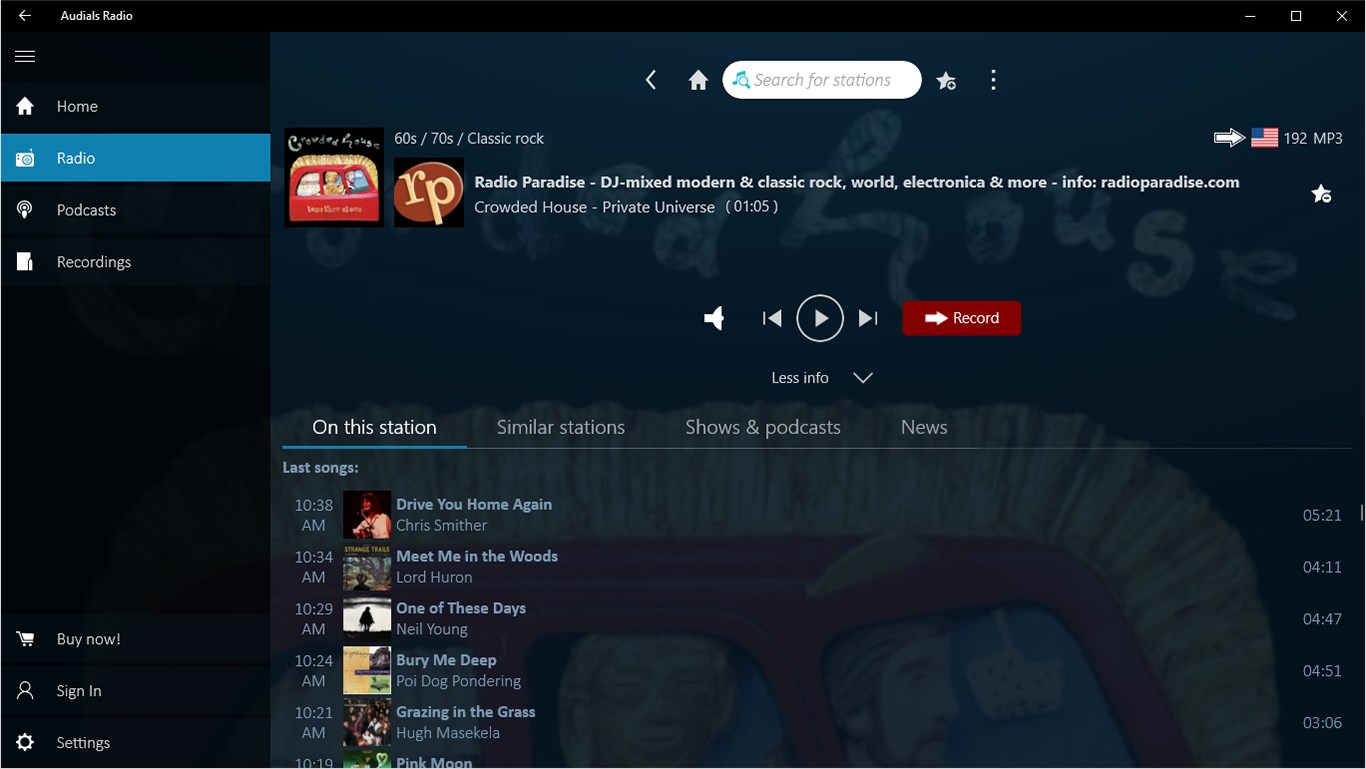
Task: Click the Radio Paradise station logo
Action: point(429,192)
